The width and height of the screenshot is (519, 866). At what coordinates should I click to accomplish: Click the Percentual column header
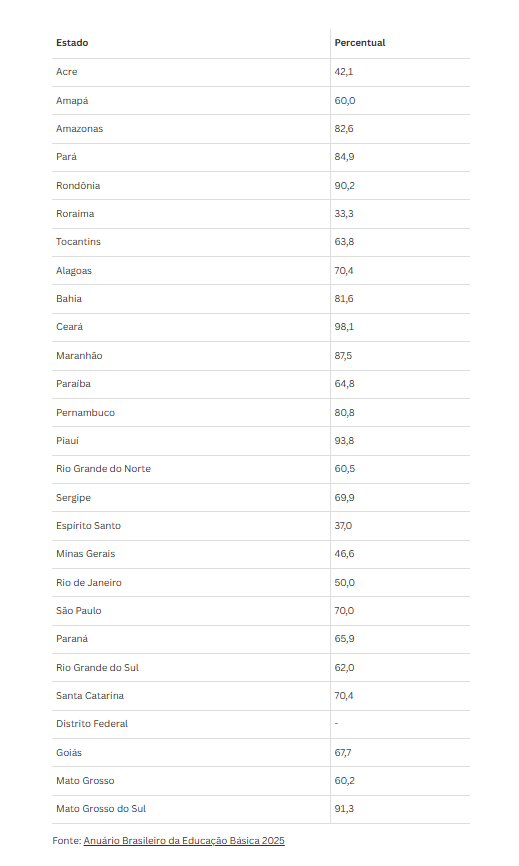click(359, 43)
